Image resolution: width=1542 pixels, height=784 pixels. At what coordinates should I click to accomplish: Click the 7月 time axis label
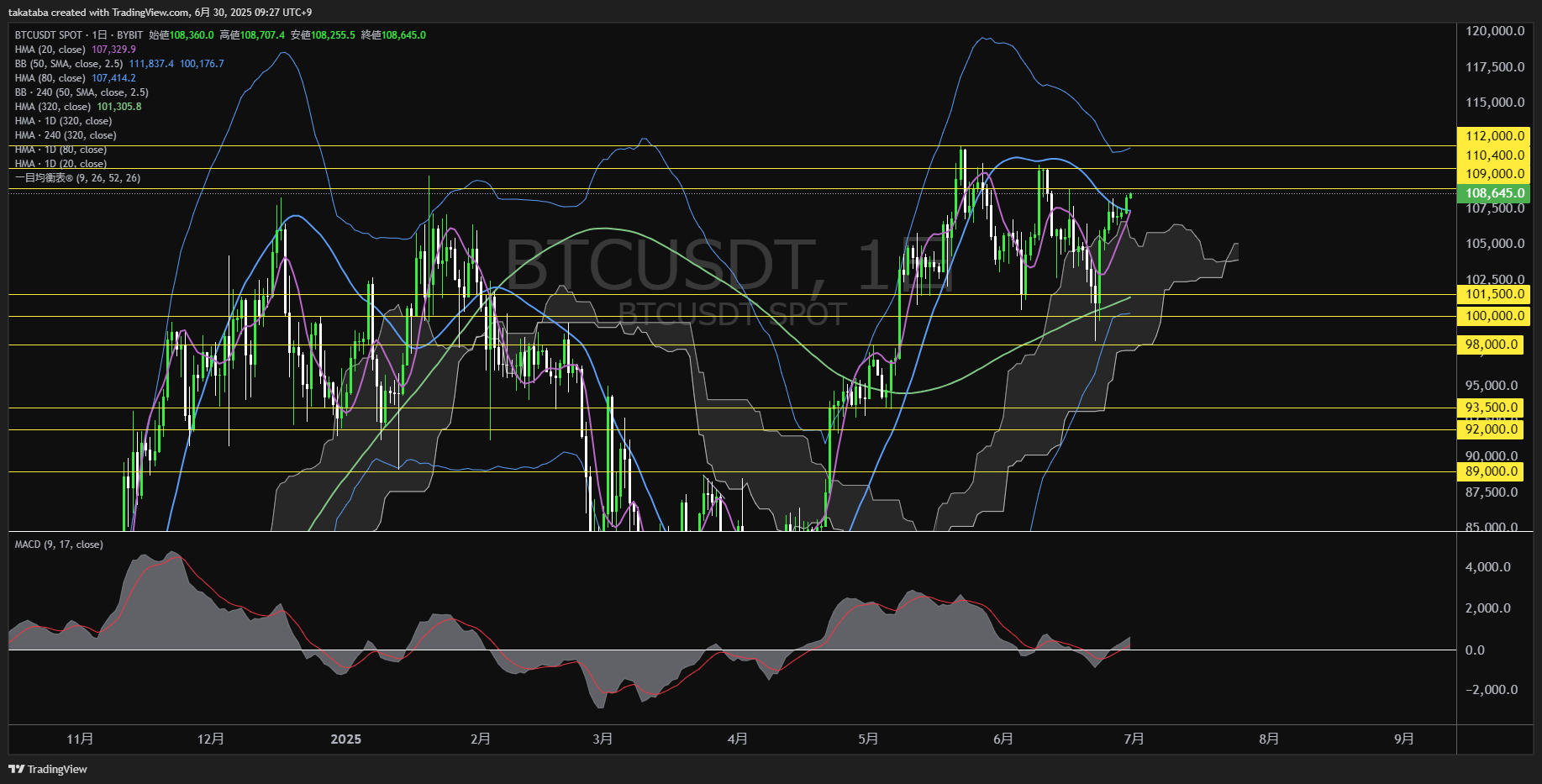pyautogui.click(x=1134, y=739)
